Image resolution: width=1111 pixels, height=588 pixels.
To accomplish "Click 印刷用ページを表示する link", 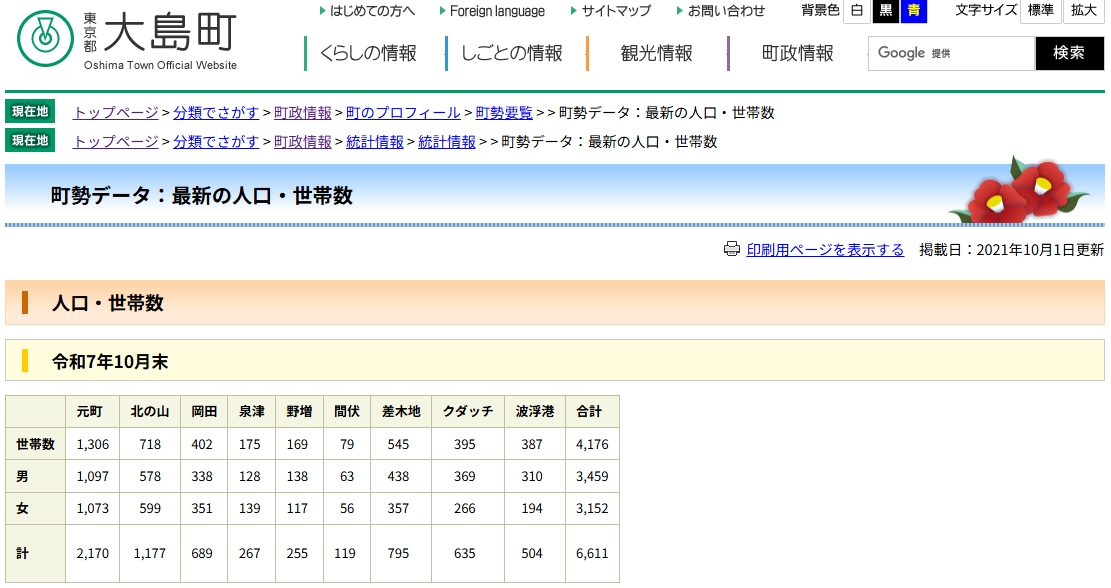I will 825,250.
